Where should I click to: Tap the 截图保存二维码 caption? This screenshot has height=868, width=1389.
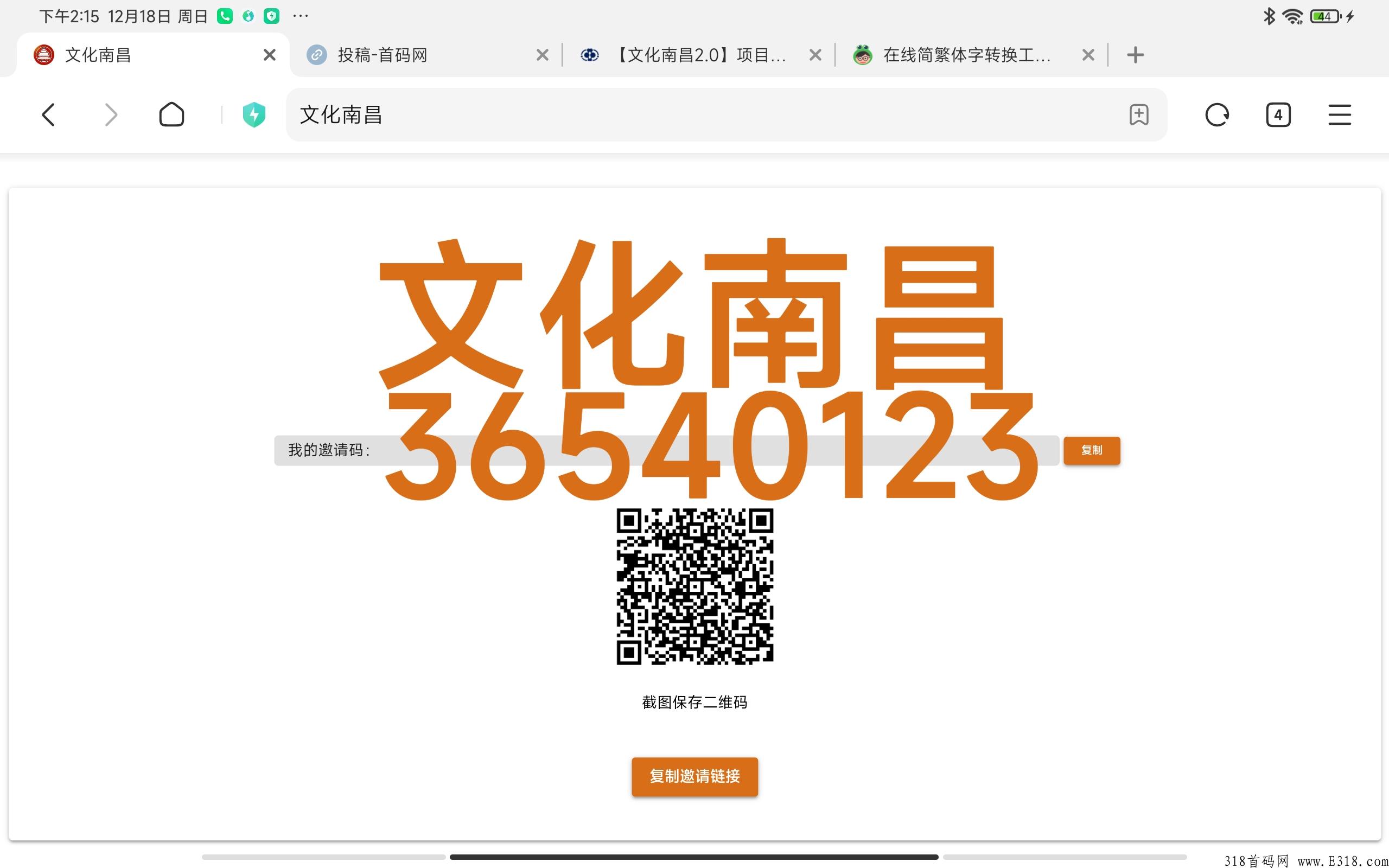tap(694, 702)
